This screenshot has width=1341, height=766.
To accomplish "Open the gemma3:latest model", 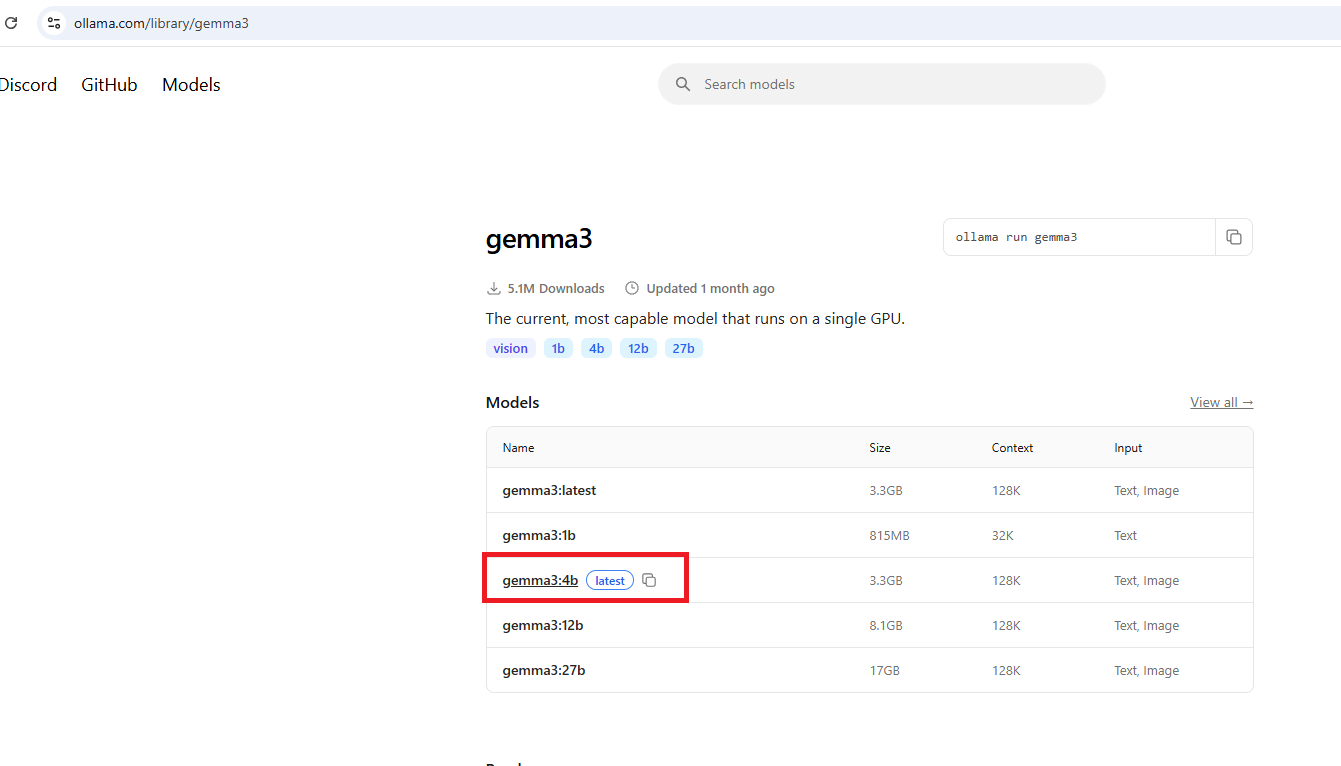I will click(x=549, y=490).
